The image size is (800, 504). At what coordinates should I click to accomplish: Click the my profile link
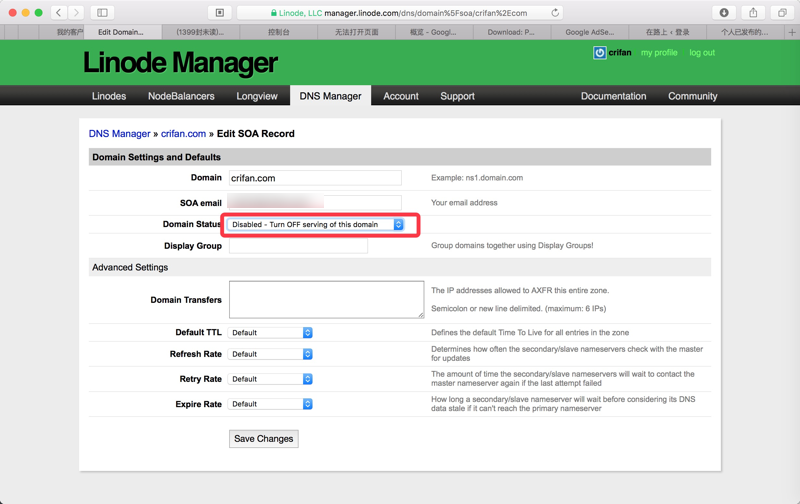659,53
